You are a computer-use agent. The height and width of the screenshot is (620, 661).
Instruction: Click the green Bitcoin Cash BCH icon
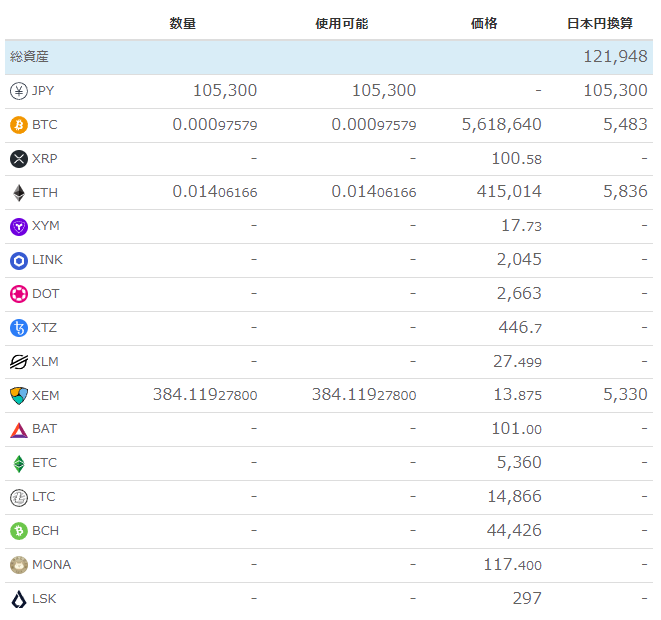click(19, 531)
